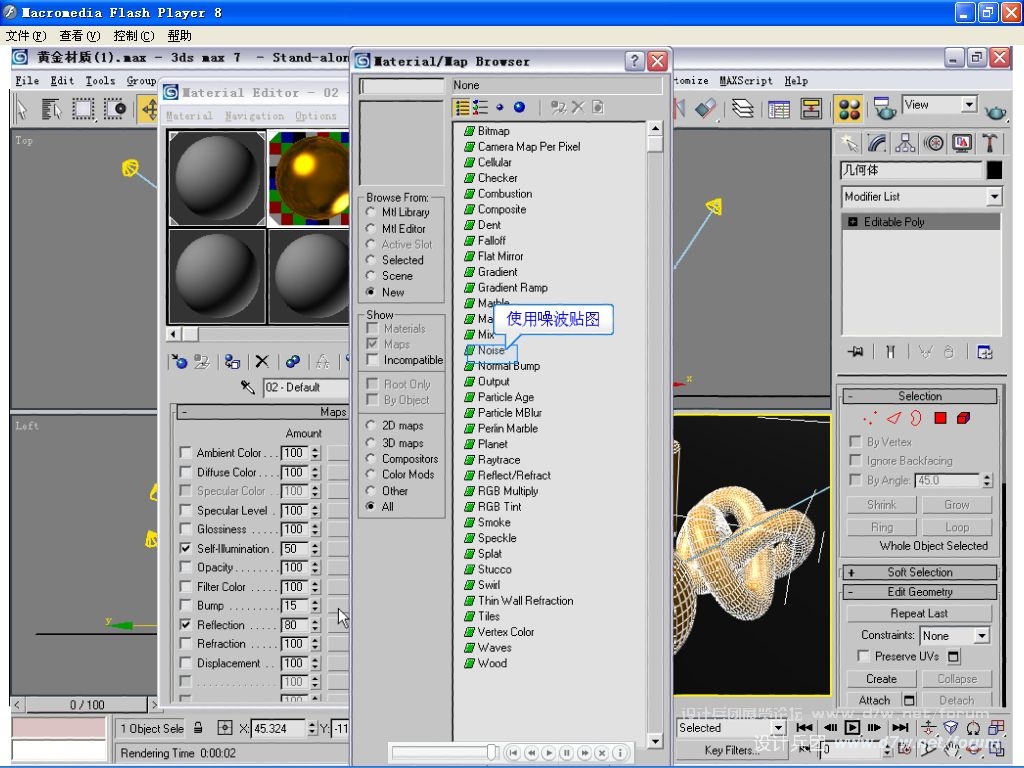Click Pin Stack icon under modifier stack
This screenshot has height=768, width=1024.
(x=855, y=352)
